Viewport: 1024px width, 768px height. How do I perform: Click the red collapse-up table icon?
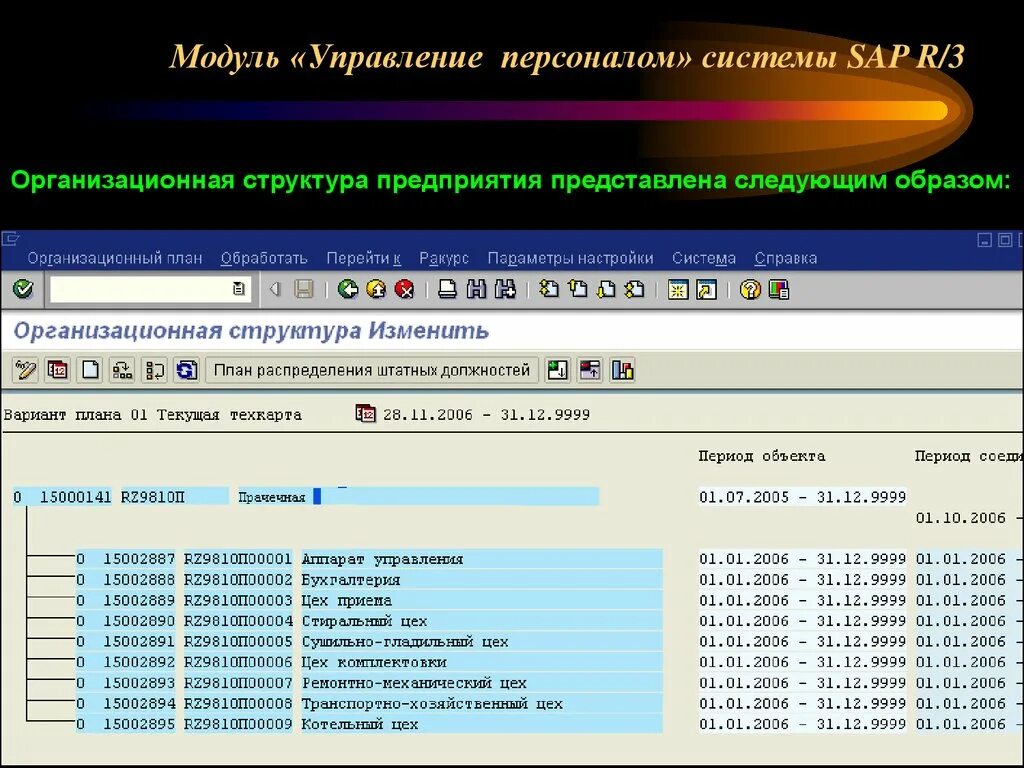pos(590,370)
